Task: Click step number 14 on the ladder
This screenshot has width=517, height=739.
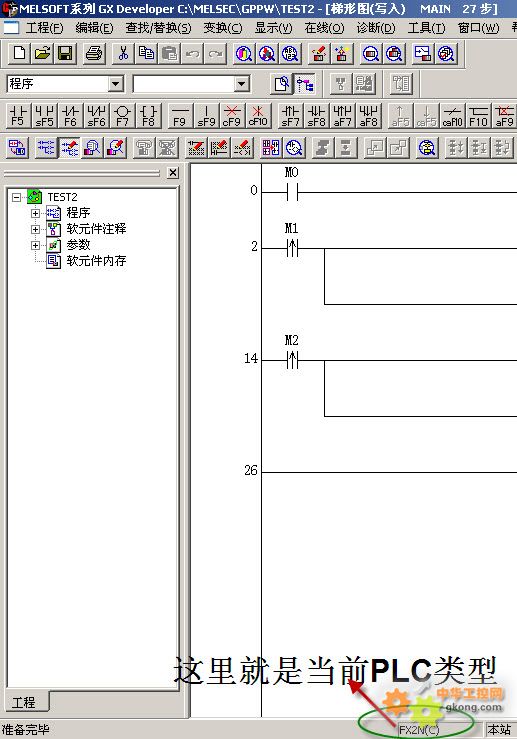Action: pyautogui.click(x=251, y=359)
